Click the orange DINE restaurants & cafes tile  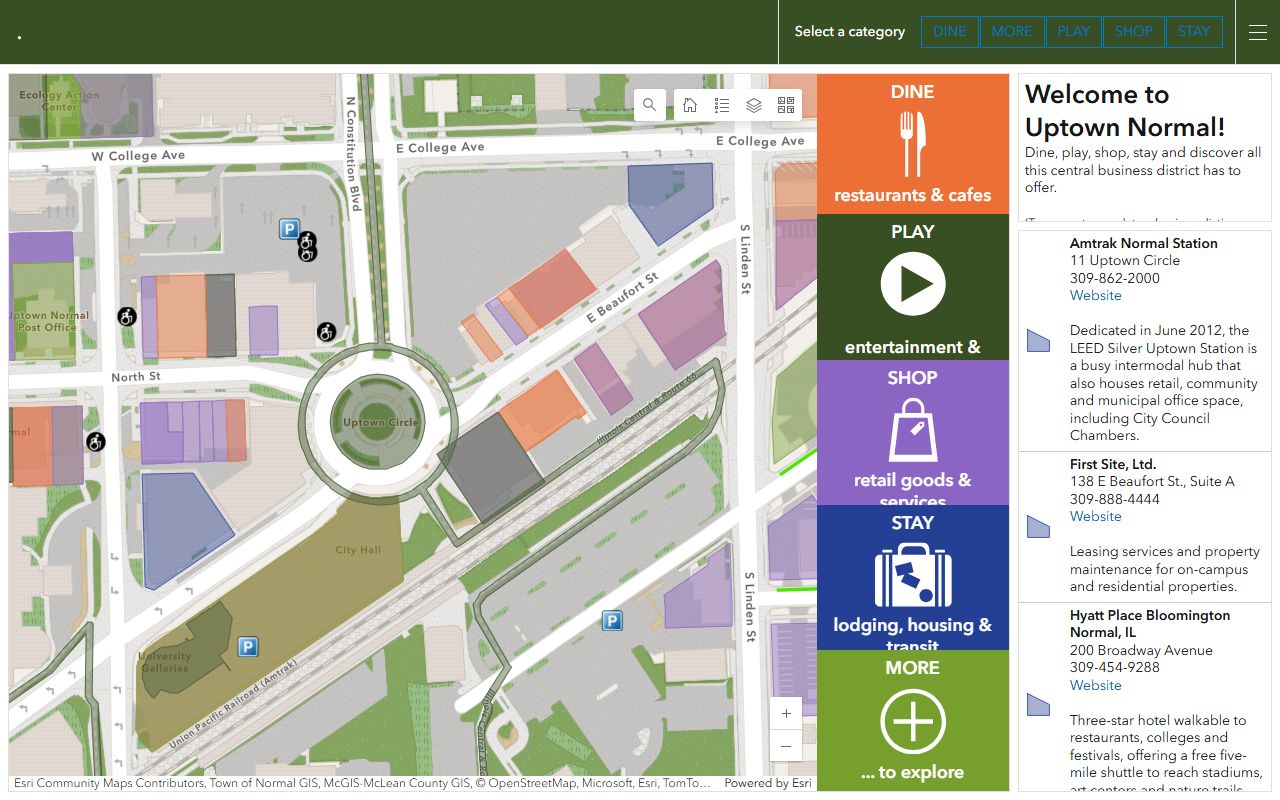click(912, 144)
